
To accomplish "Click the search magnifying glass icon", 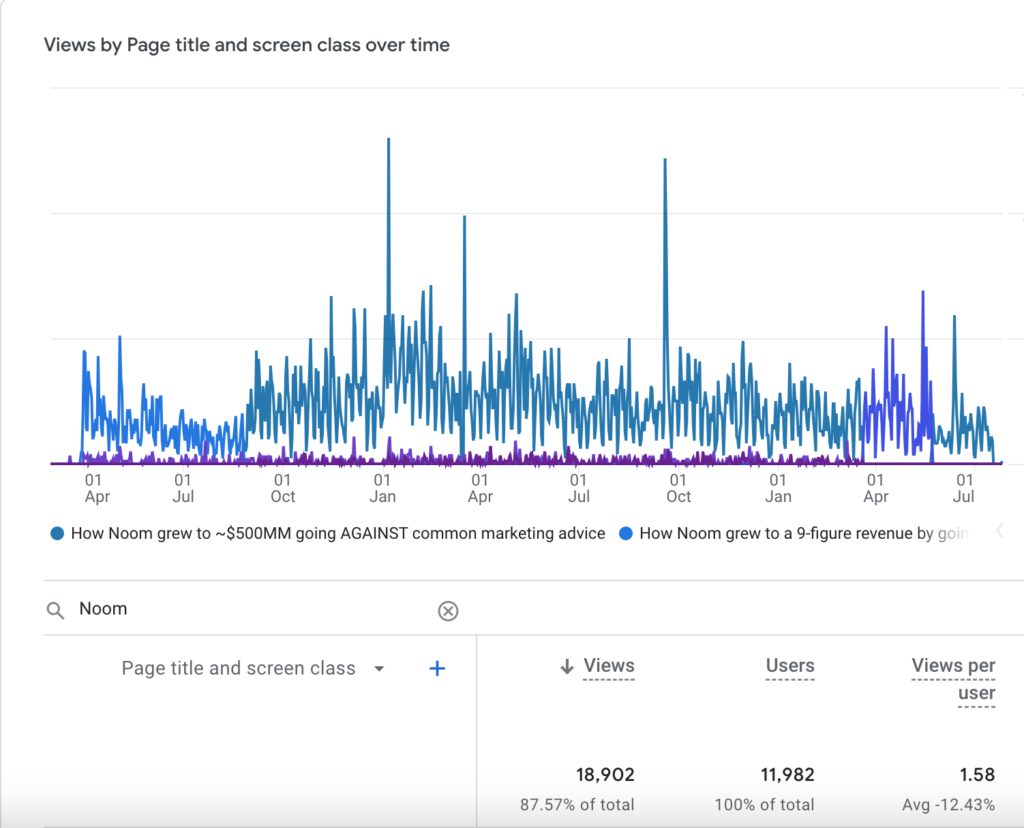I will 55,608.
